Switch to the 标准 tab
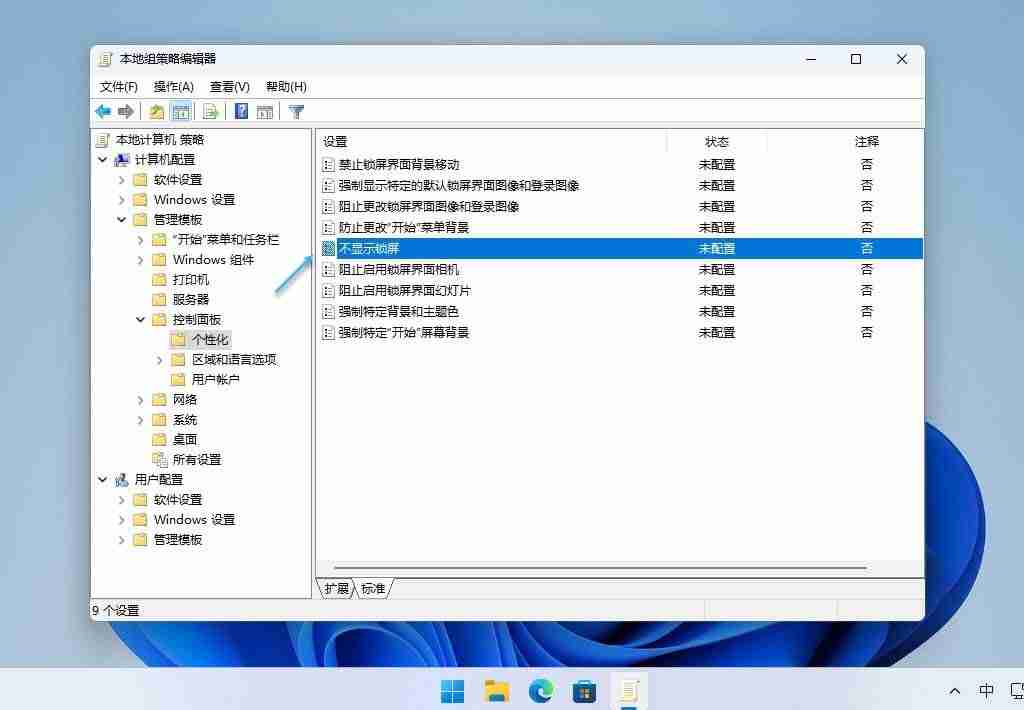Viewport: 1024px width, 710px height. [x=372, y=589]
